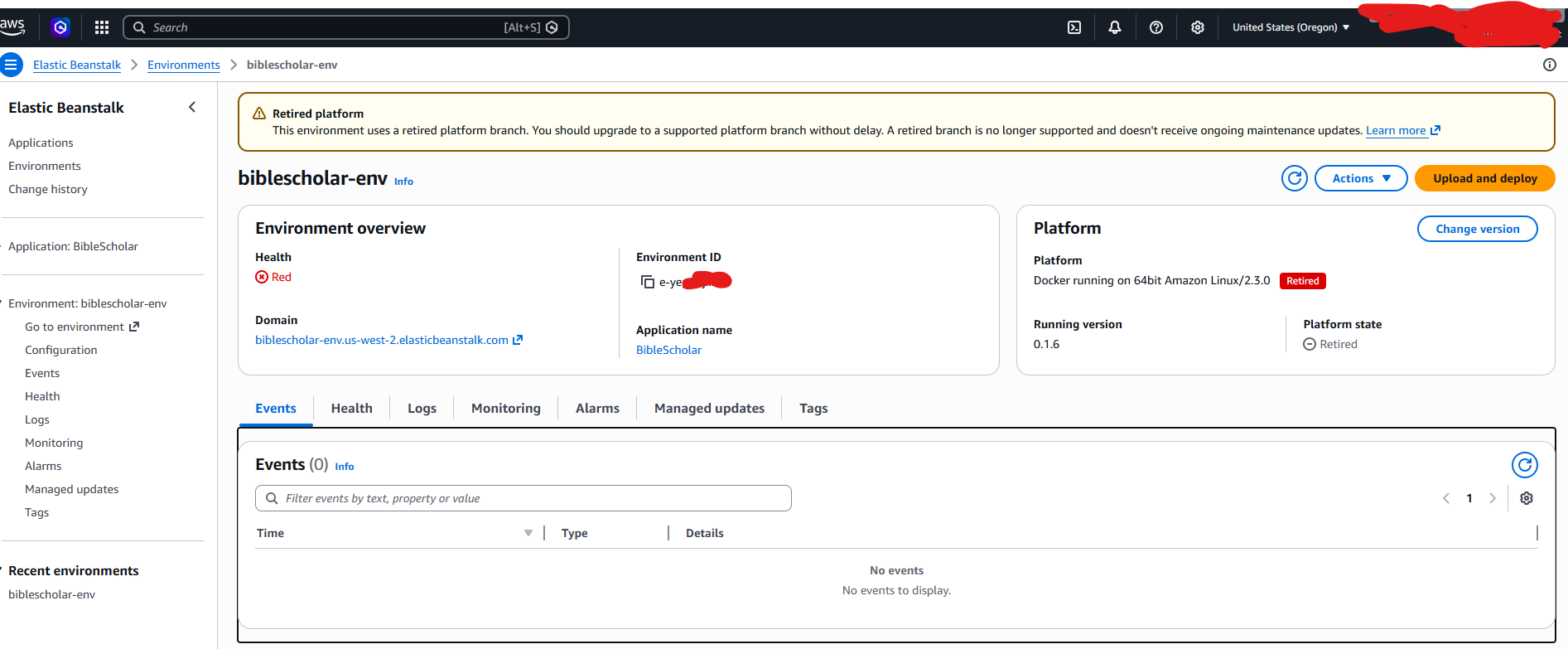Open Configuration in the sidebar
Screen dimensions: 1568x649
point(61,350)
